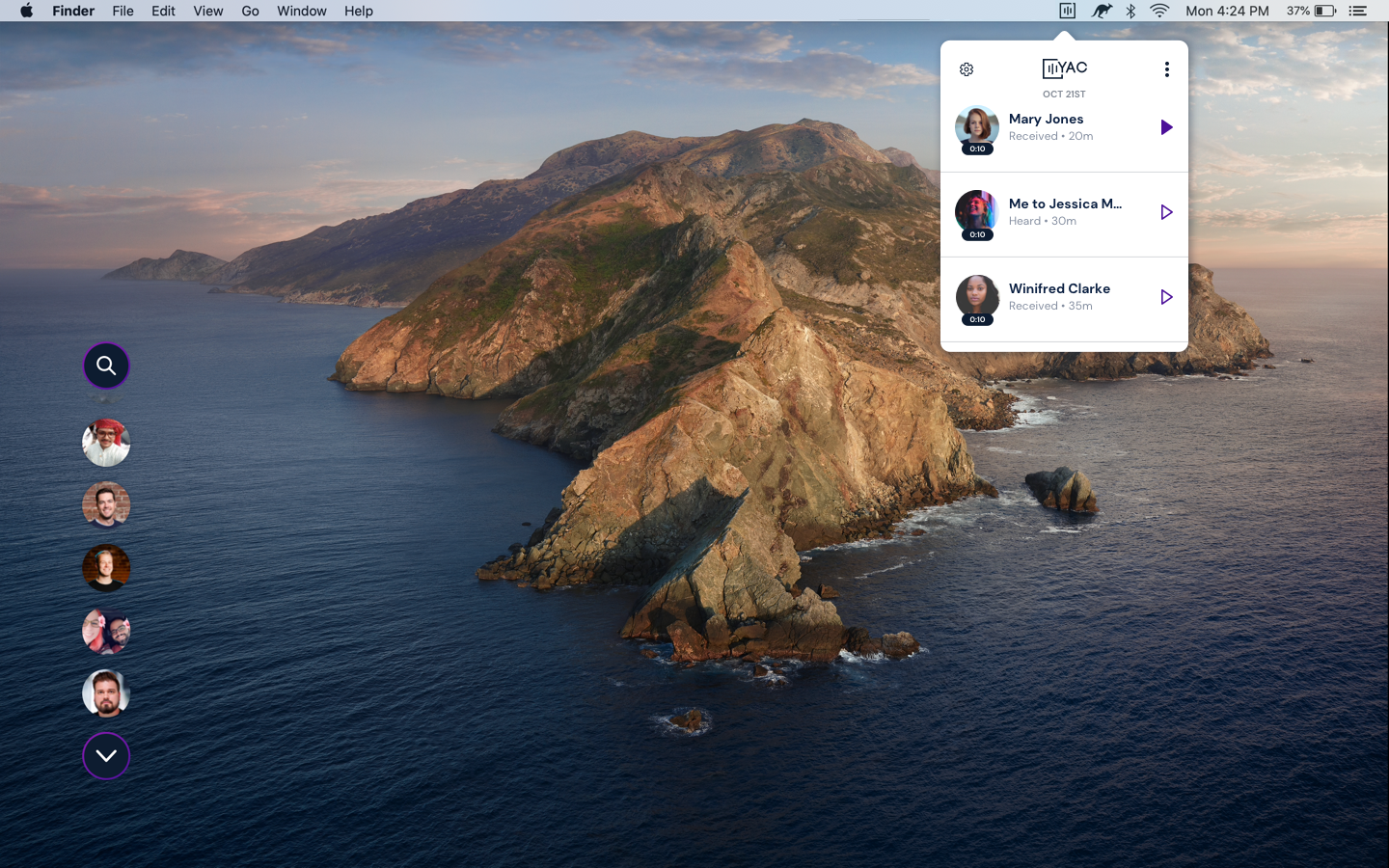The height and width of the screenshot is (868, 1389).
Task: Open the Apple menu
Action: tap(26, 11)
